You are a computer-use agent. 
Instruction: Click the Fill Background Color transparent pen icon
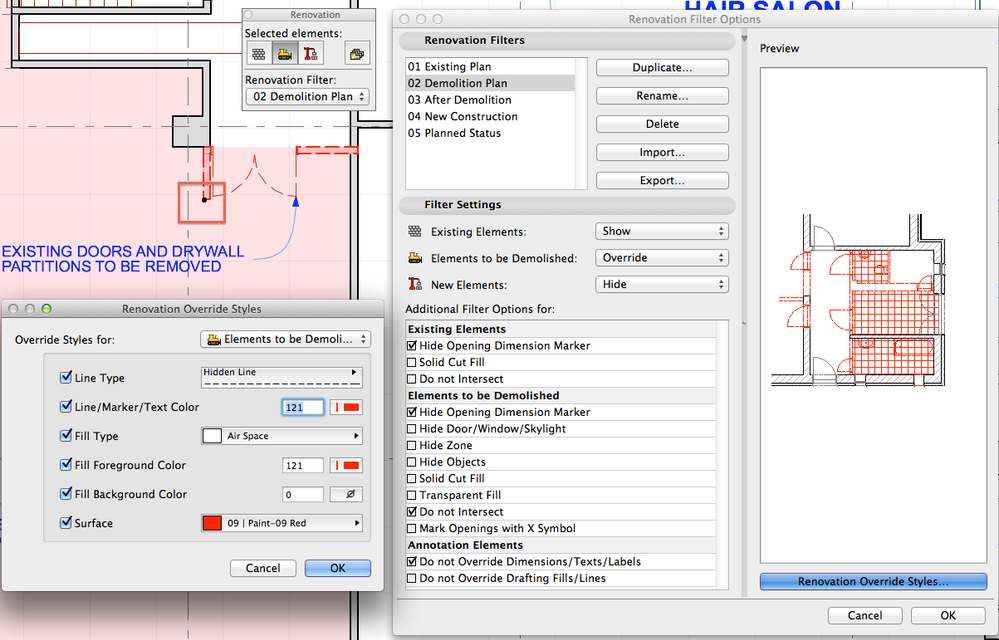tap(346, 494)
